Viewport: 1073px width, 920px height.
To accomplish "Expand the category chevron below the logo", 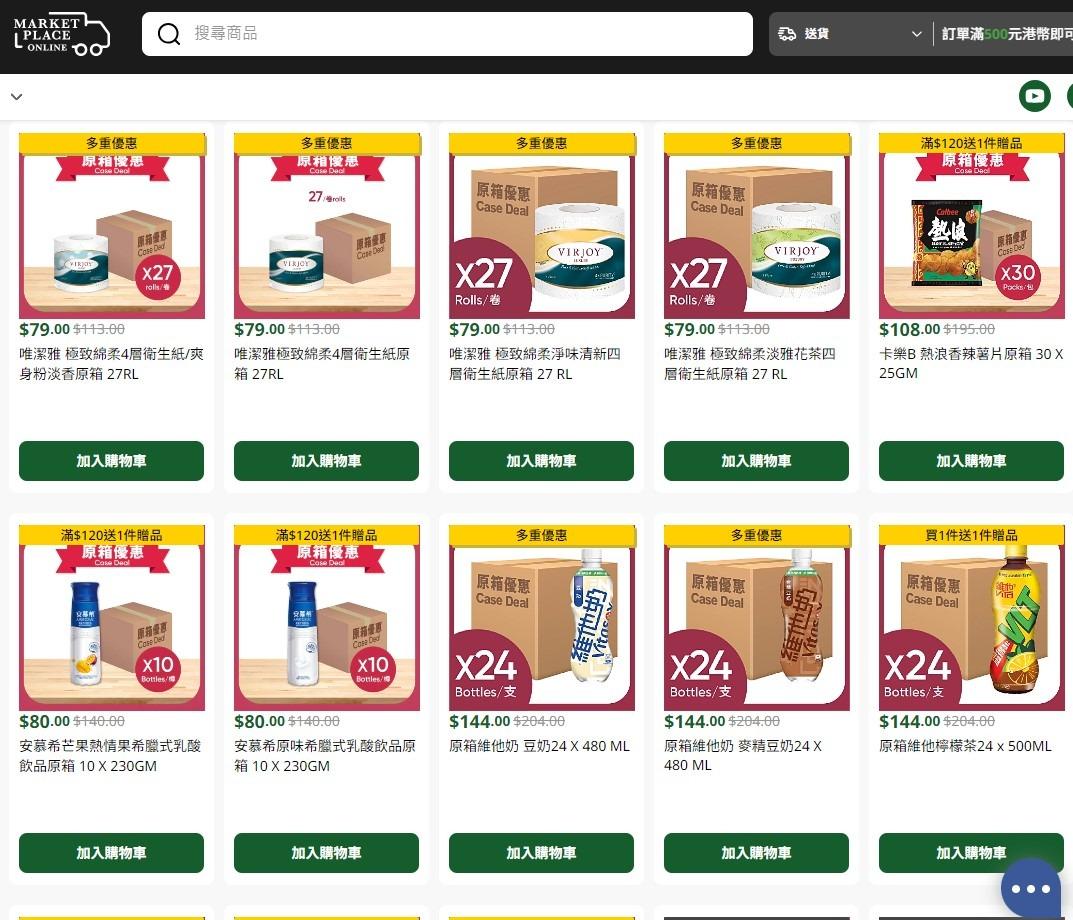I will (16, 97).
